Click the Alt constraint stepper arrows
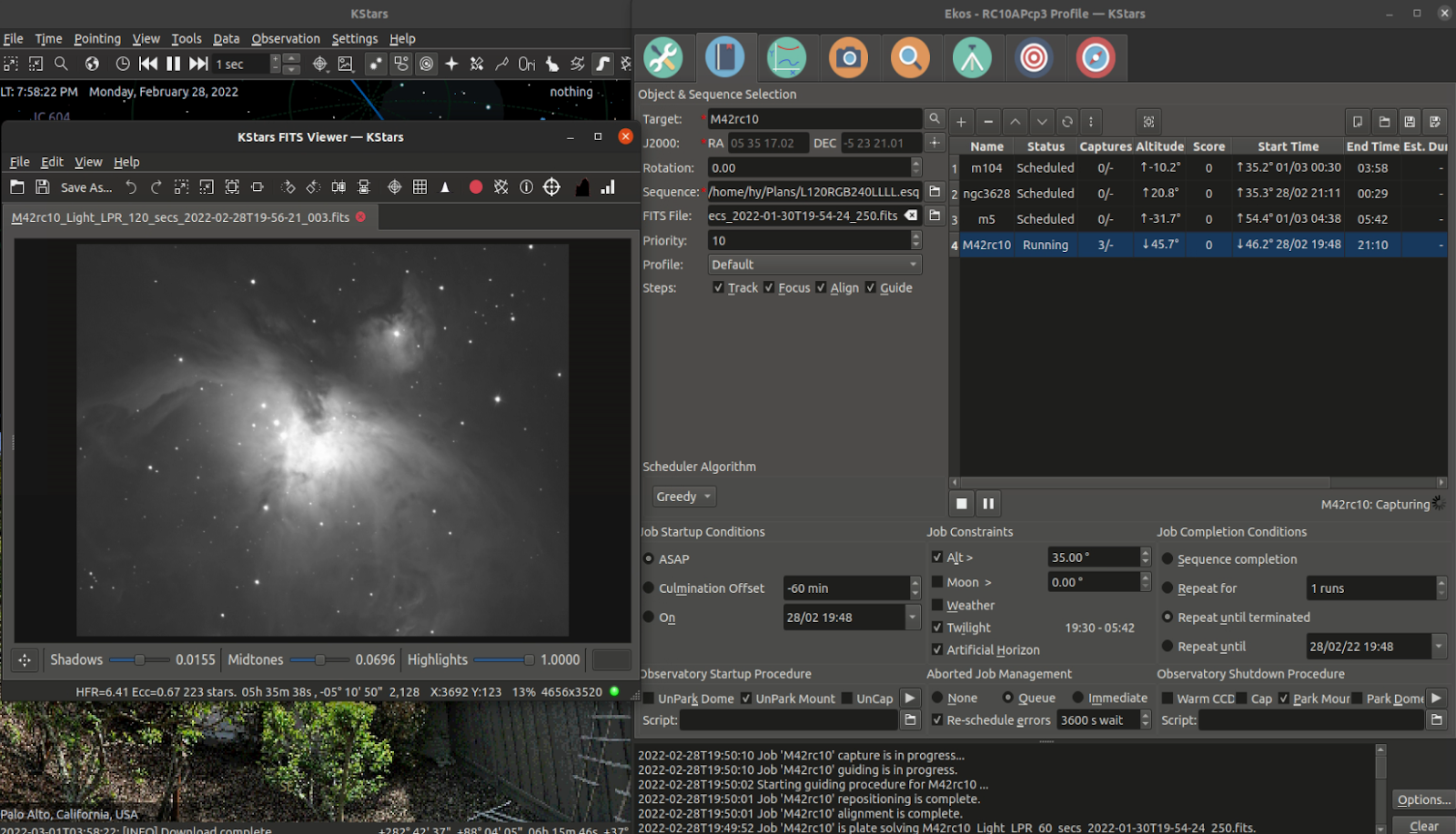1456x834 pixels. click(1146, 557)
